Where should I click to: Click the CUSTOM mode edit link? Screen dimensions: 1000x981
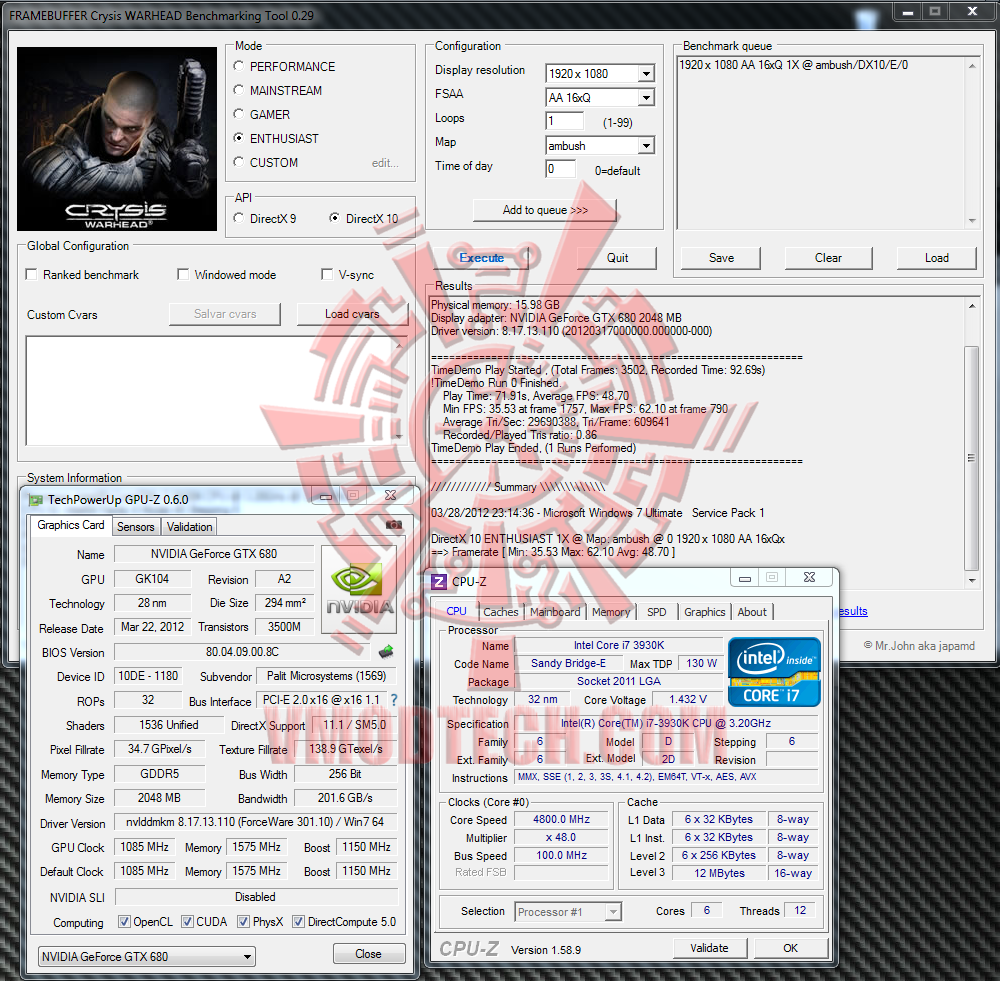tap(385, 163)
